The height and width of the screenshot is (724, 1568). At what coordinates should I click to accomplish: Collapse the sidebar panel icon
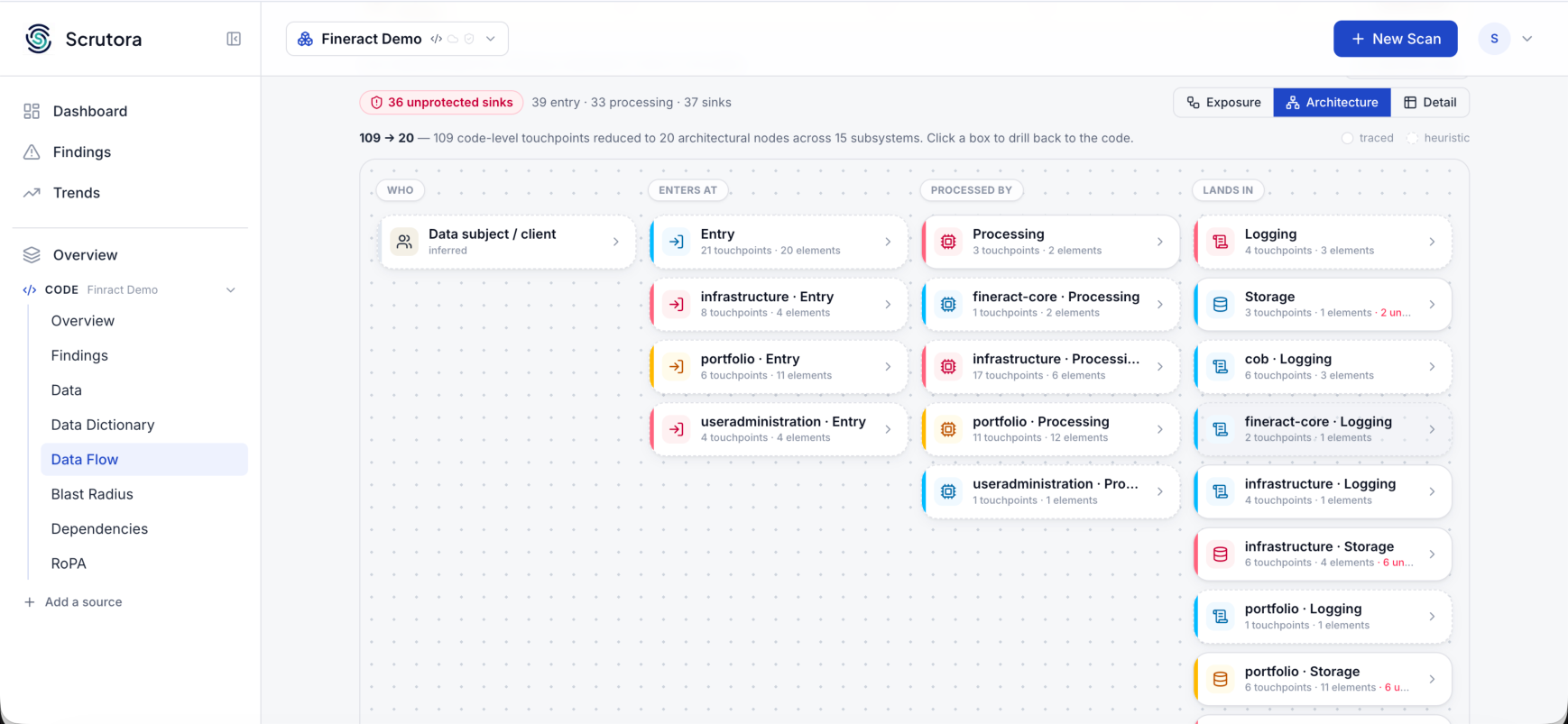234,39
